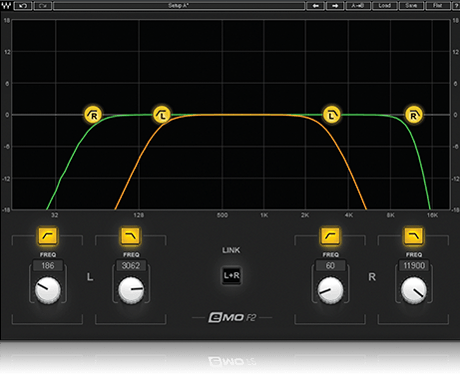
Task: Click the R low-pass frequency knob under 11900
Action: [x=414, y=290]
